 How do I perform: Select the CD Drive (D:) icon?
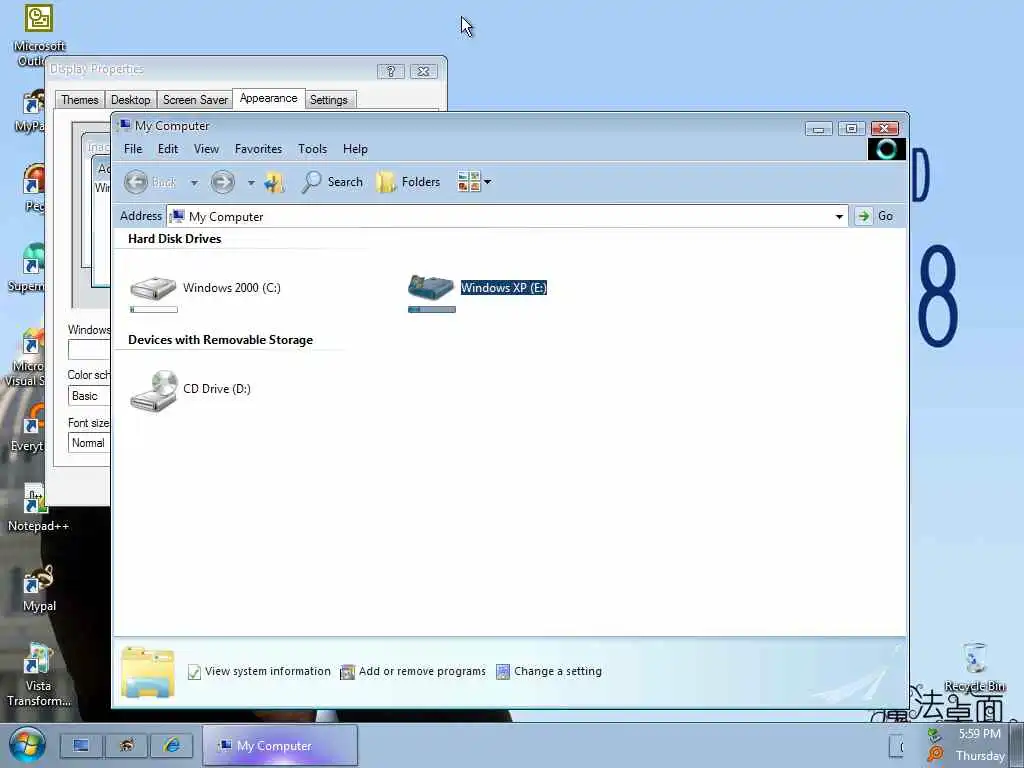coord(153,391)
